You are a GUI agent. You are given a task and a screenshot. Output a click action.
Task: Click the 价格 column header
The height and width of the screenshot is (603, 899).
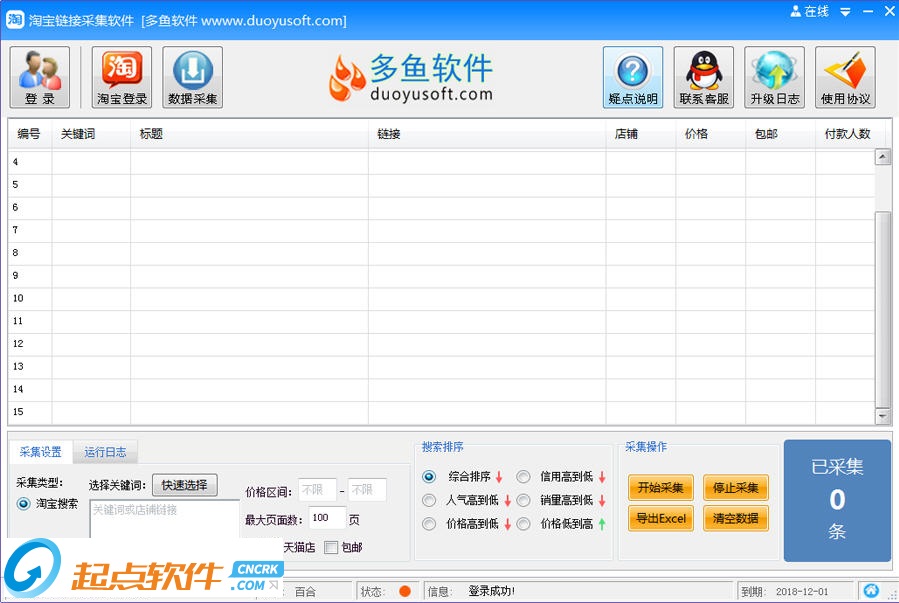click(711, 134)
